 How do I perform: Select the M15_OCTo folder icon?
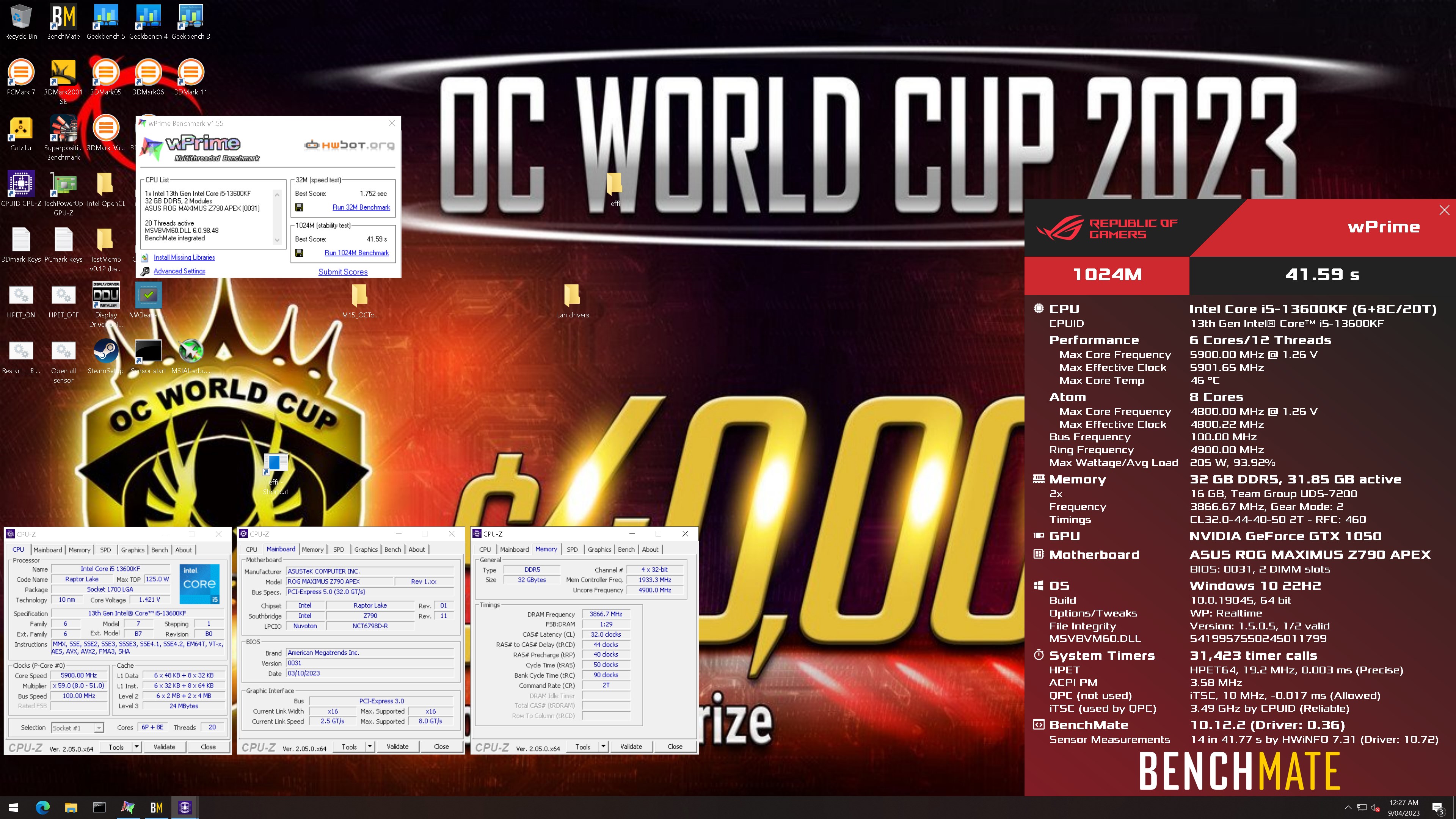[x=360, y=300]
